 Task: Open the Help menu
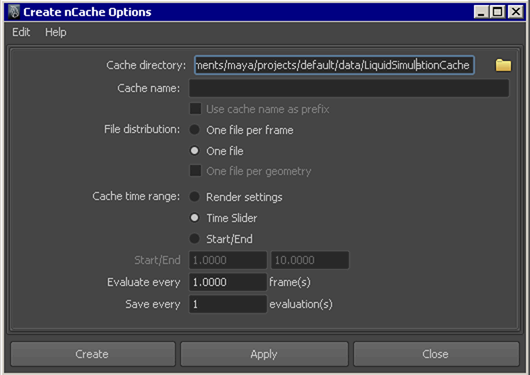56,32
